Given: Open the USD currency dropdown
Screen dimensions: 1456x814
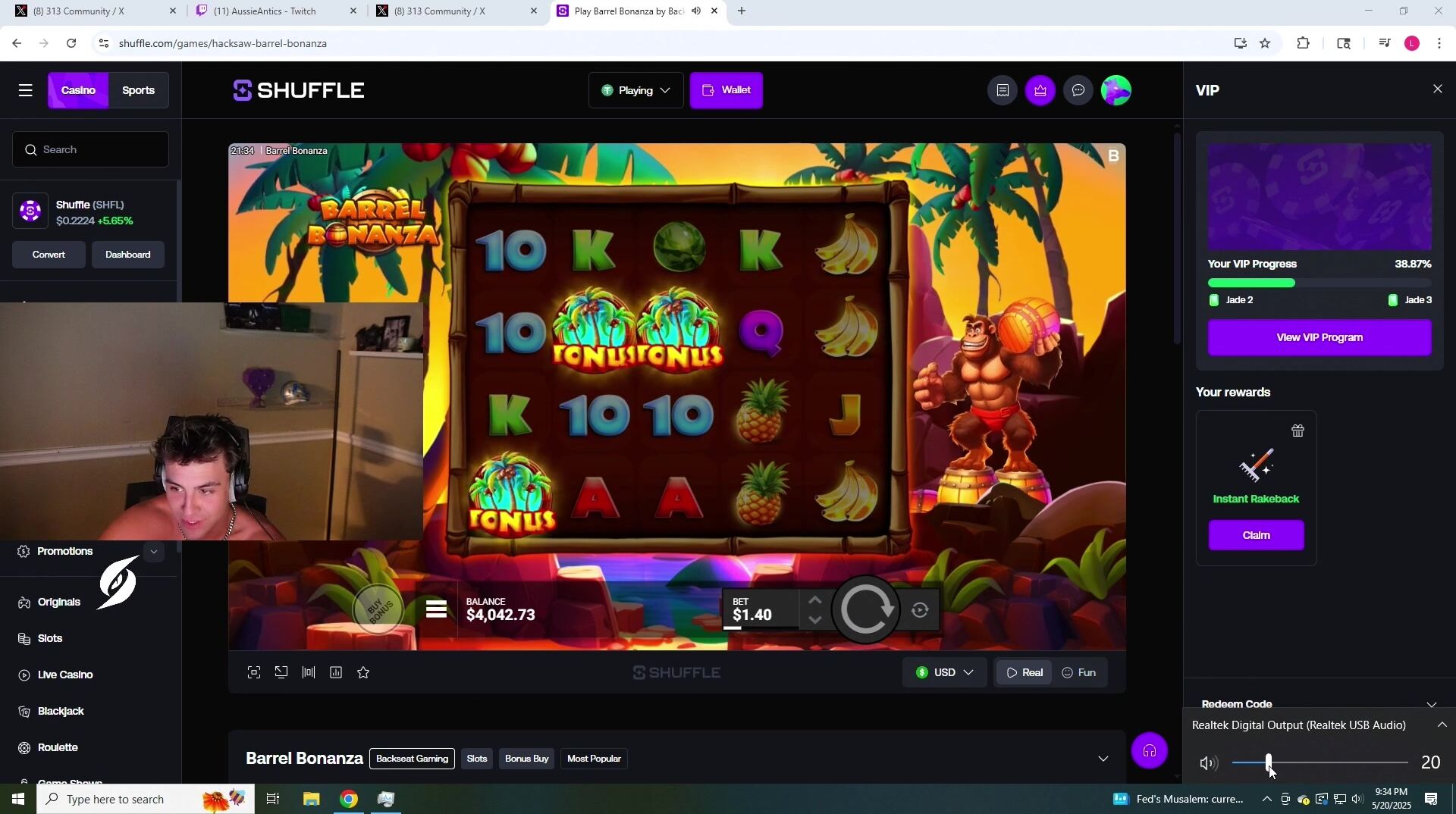Looking at the screenshot, I should click(x=944, y=673).
